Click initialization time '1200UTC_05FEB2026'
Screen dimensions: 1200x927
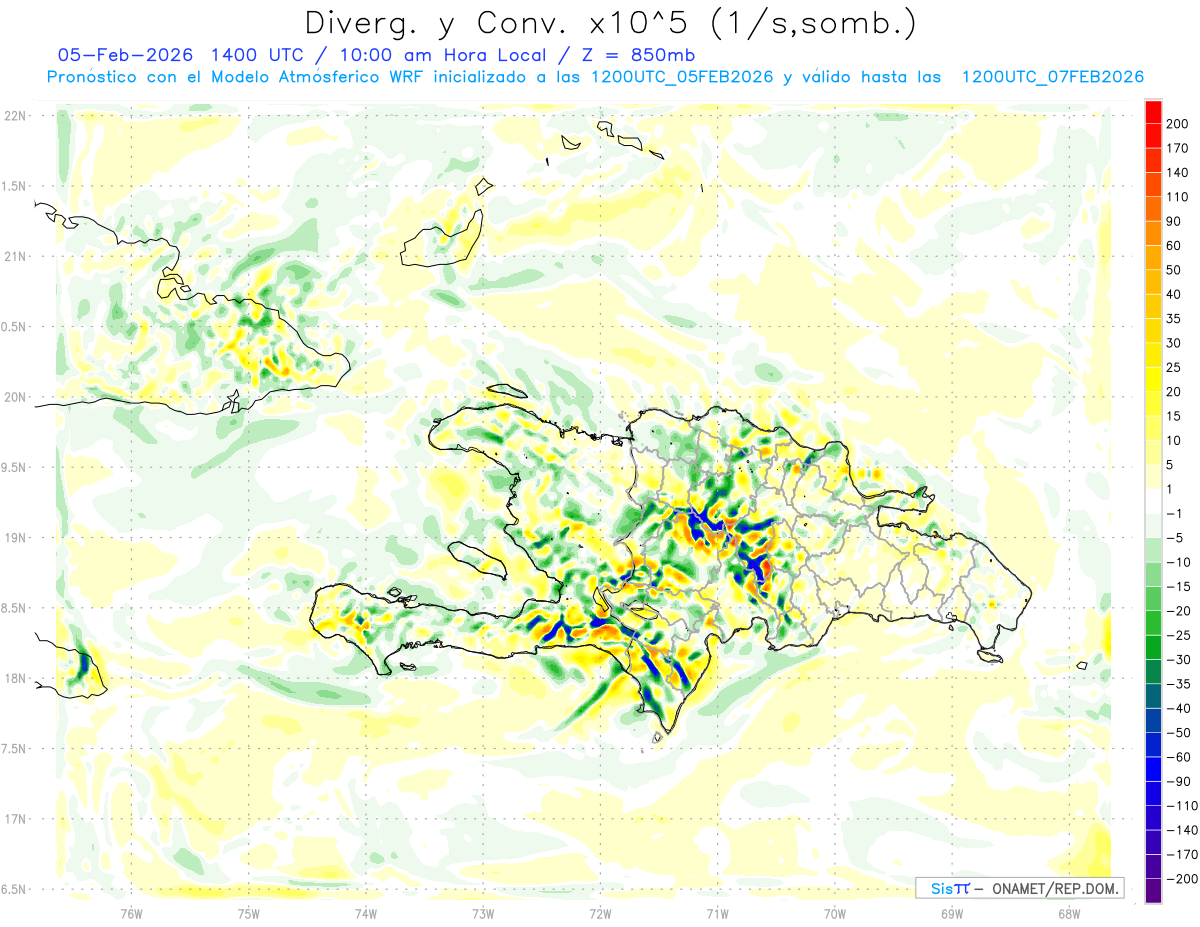pyautogui.click(x=684, y=77)
